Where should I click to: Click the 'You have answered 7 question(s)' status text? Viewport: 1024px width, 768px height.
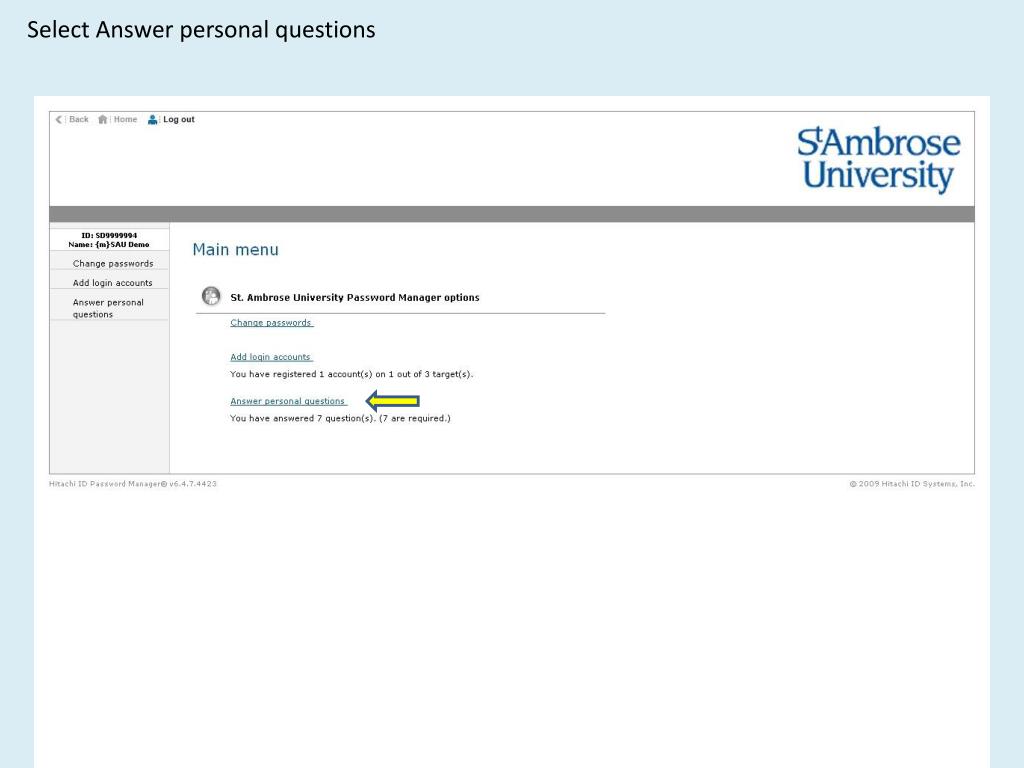340,418
